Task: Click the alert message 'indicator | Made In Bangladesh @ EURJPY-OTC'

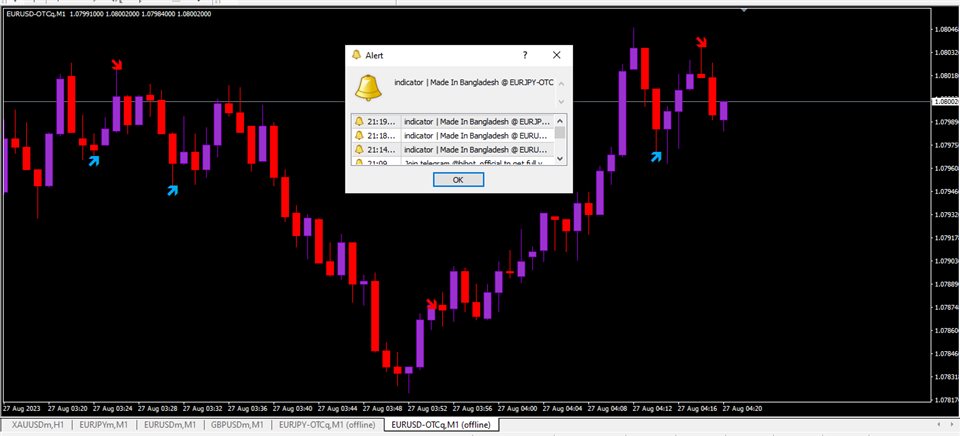Action: click(x=474, y=82)
